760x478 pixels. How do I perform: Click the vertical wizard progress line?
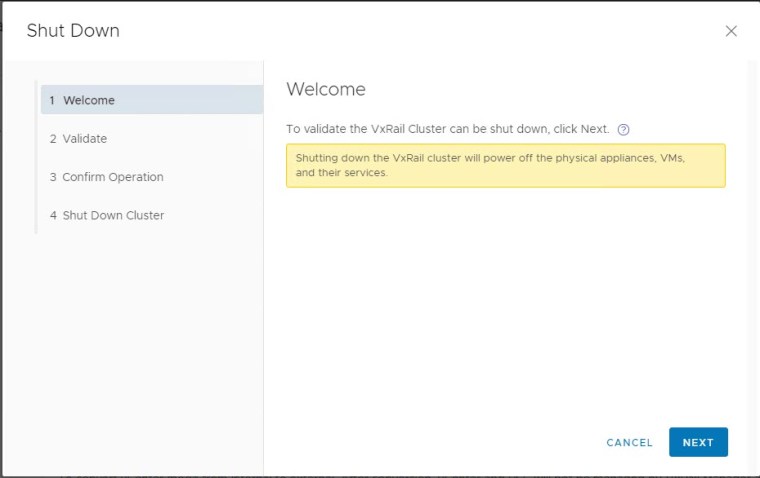[36, 158]
